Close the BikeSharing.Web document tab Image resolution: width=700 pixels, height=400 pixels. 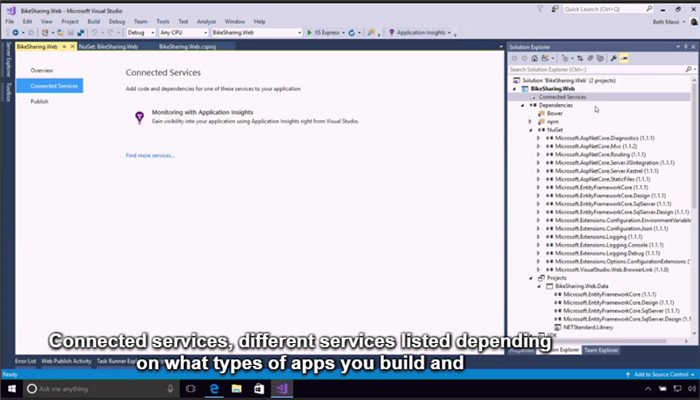(72, 46)
